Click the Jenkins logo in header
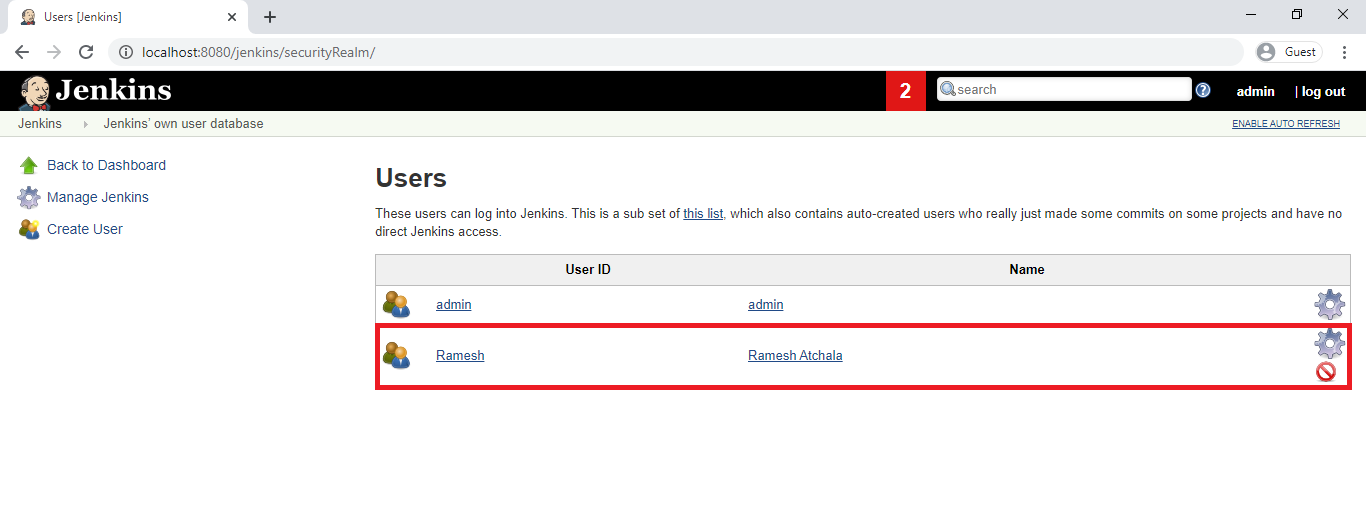 pos(95,91)
